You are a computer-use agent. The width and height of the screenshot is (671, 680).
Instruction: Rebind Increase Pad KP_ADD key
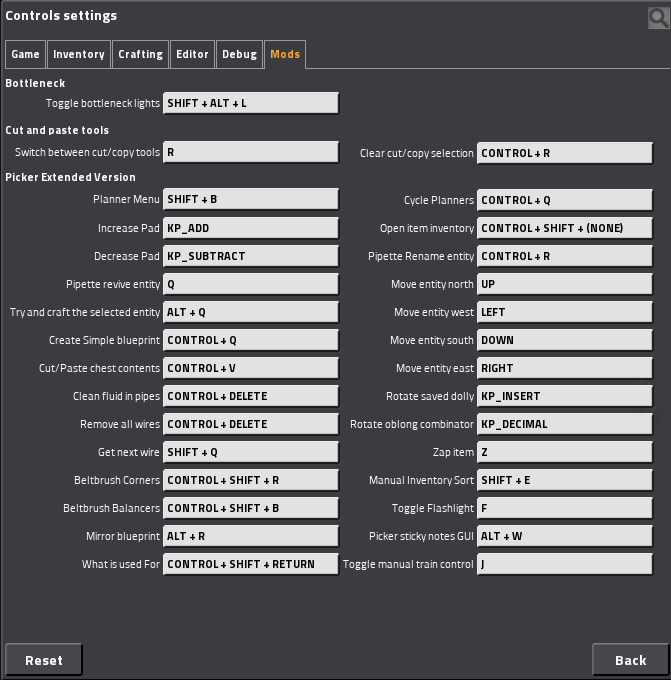tap(251, 228)
